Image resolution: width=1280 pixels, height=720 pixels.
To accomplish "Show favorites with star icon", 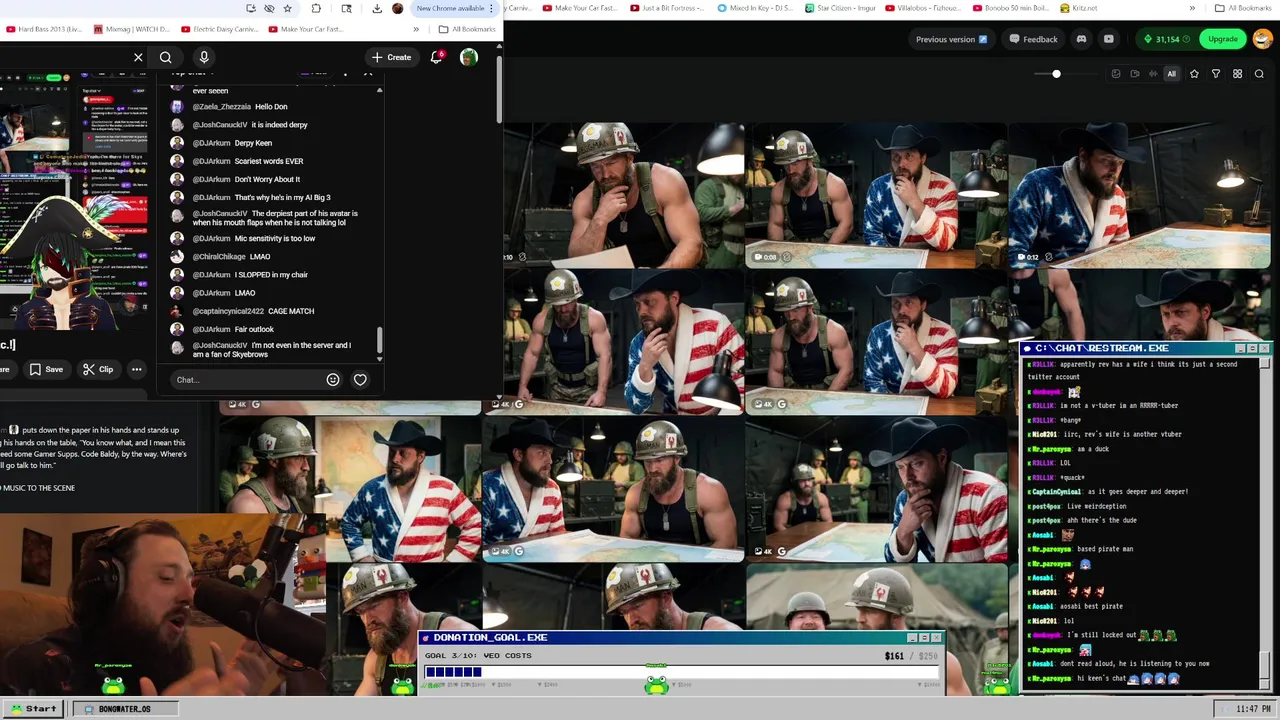I will (x=1194, y=74).
